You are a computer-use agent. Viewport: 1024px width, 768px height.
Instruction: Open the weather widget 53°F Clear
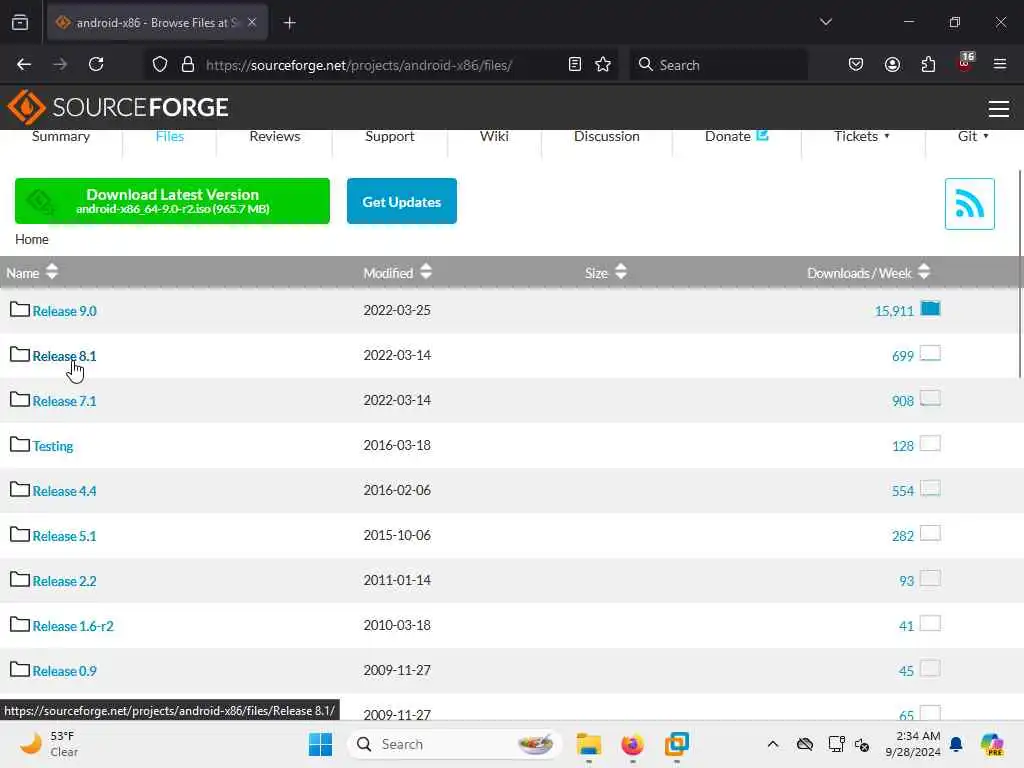coord(49,744)
